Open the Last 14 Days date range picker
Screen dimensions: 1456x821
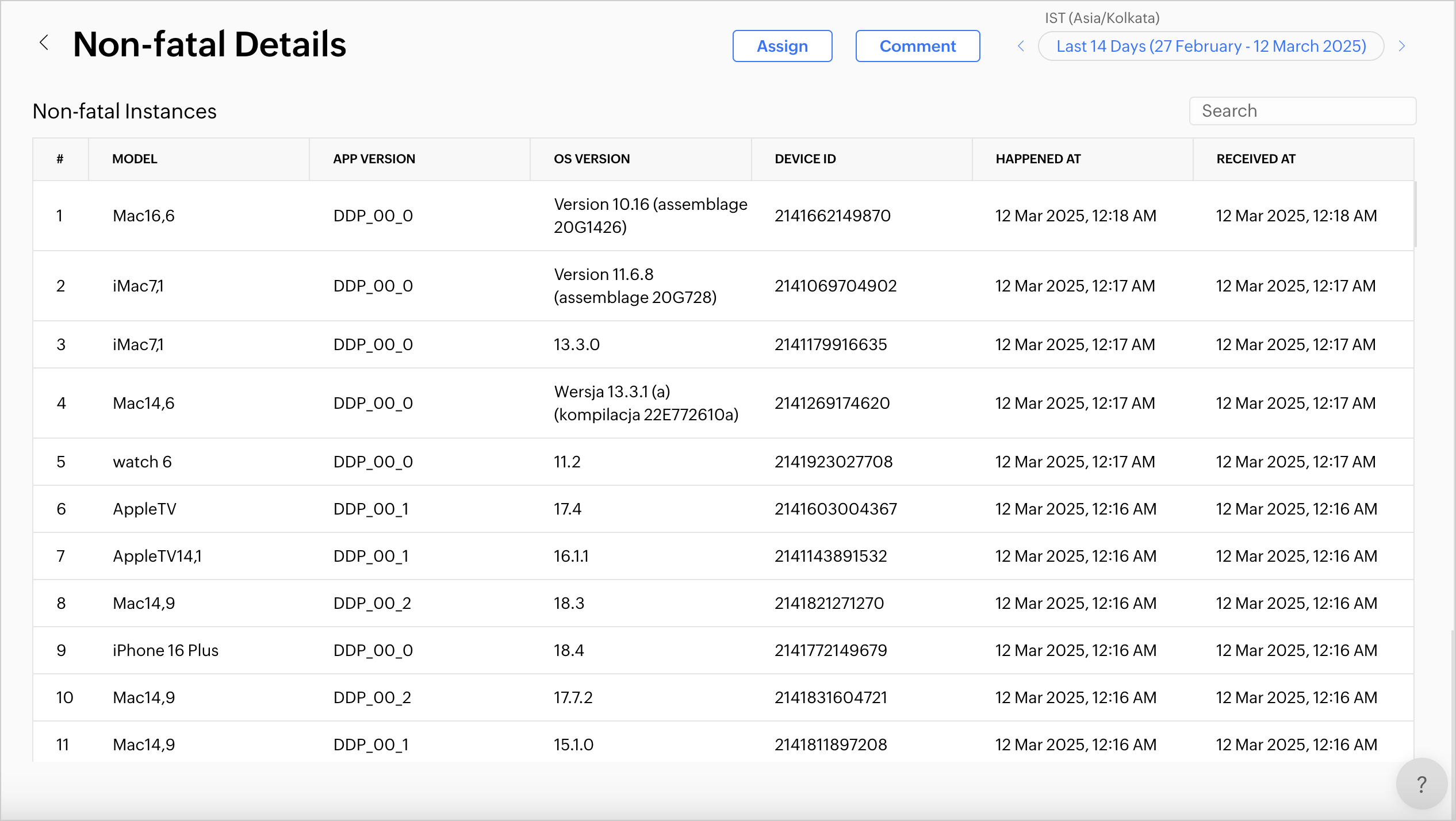(x=1211, y=46)
